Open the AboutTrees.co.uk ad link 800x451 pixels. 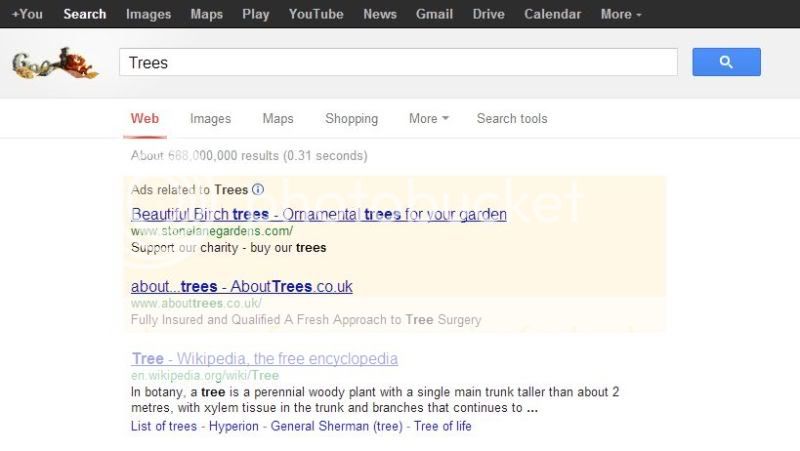(x=241, y=287)
